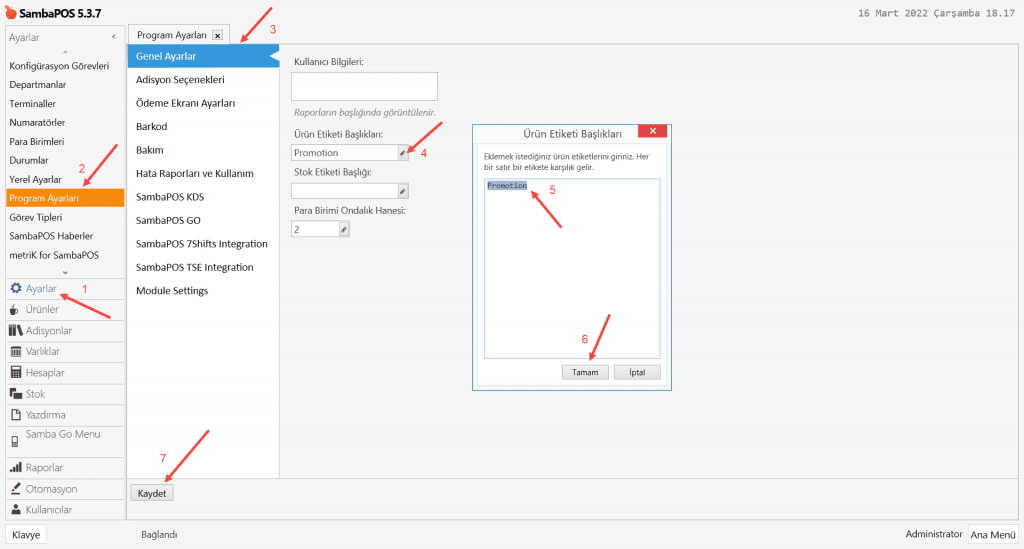
Task: Close the Ürün Etiketi Başlıkları dialog
Action: click(652, 131)
